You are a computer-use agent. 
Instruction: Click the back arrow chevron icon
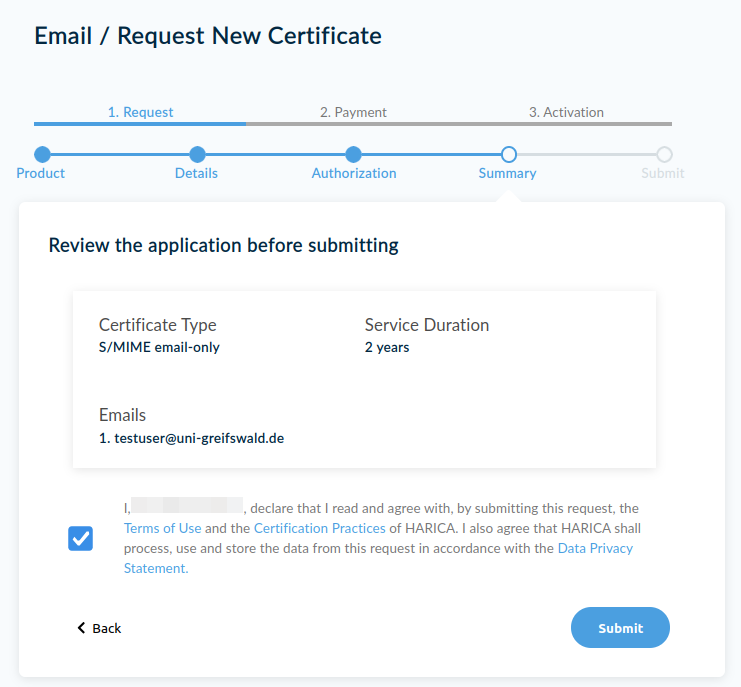(81, 628)
